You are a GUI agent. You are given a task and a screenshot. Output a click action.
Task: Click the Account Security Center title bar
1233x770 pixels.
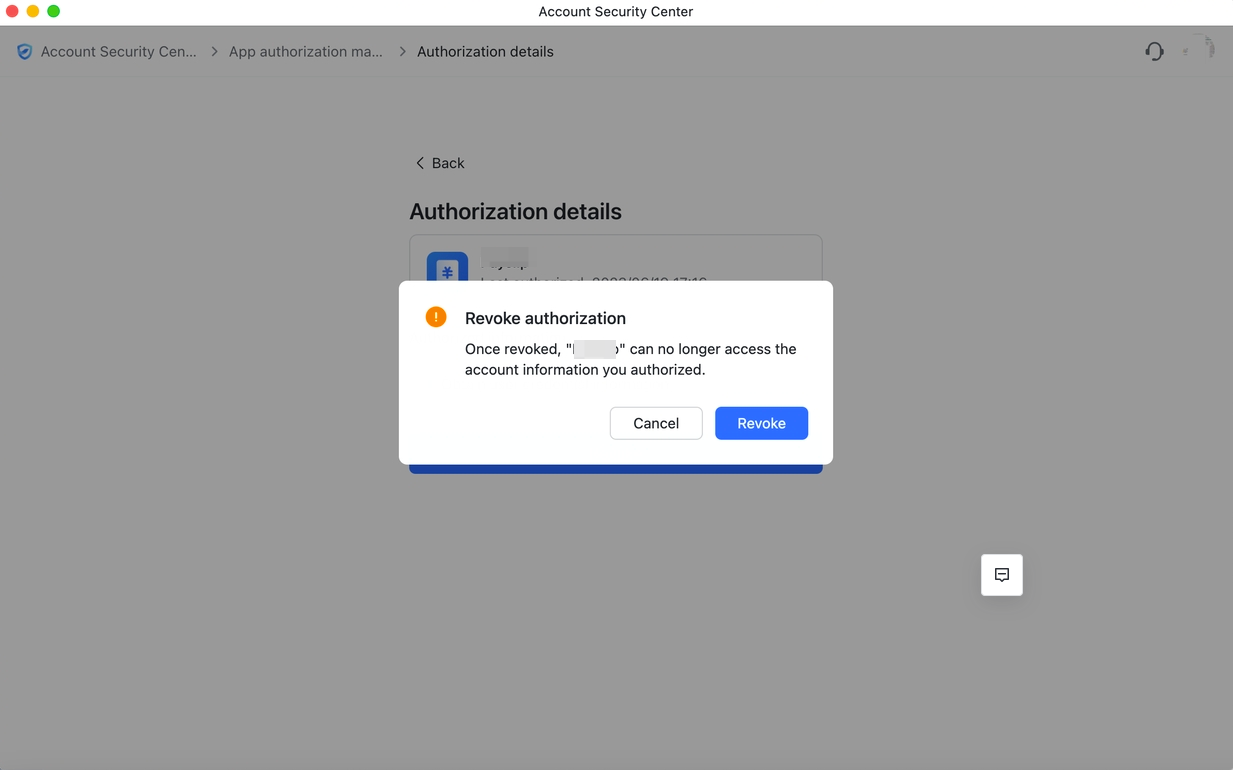coord(615,11)
